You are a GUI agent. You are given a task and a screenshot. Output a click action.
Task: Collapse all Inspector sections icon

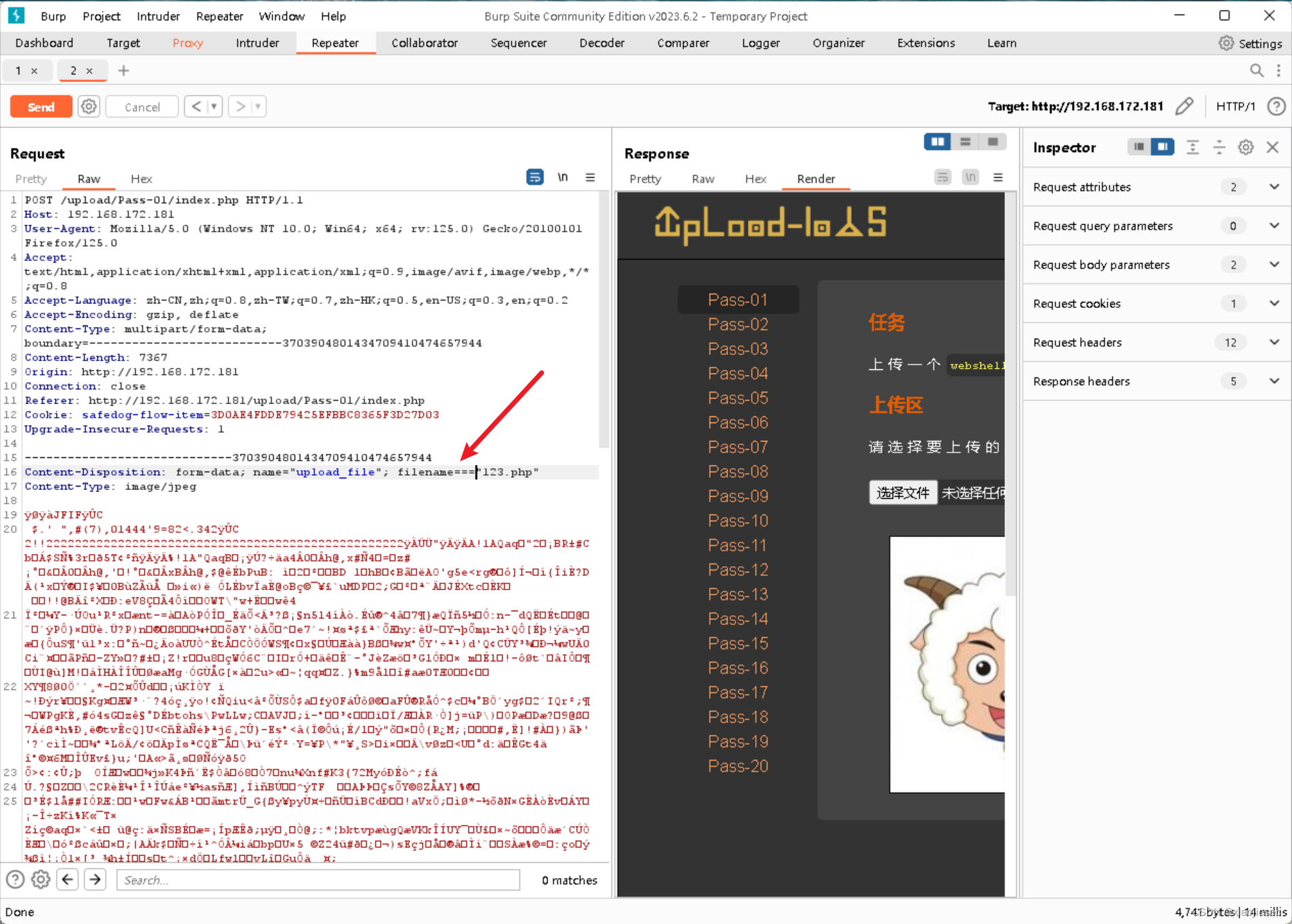click(x=1219, y=147)
